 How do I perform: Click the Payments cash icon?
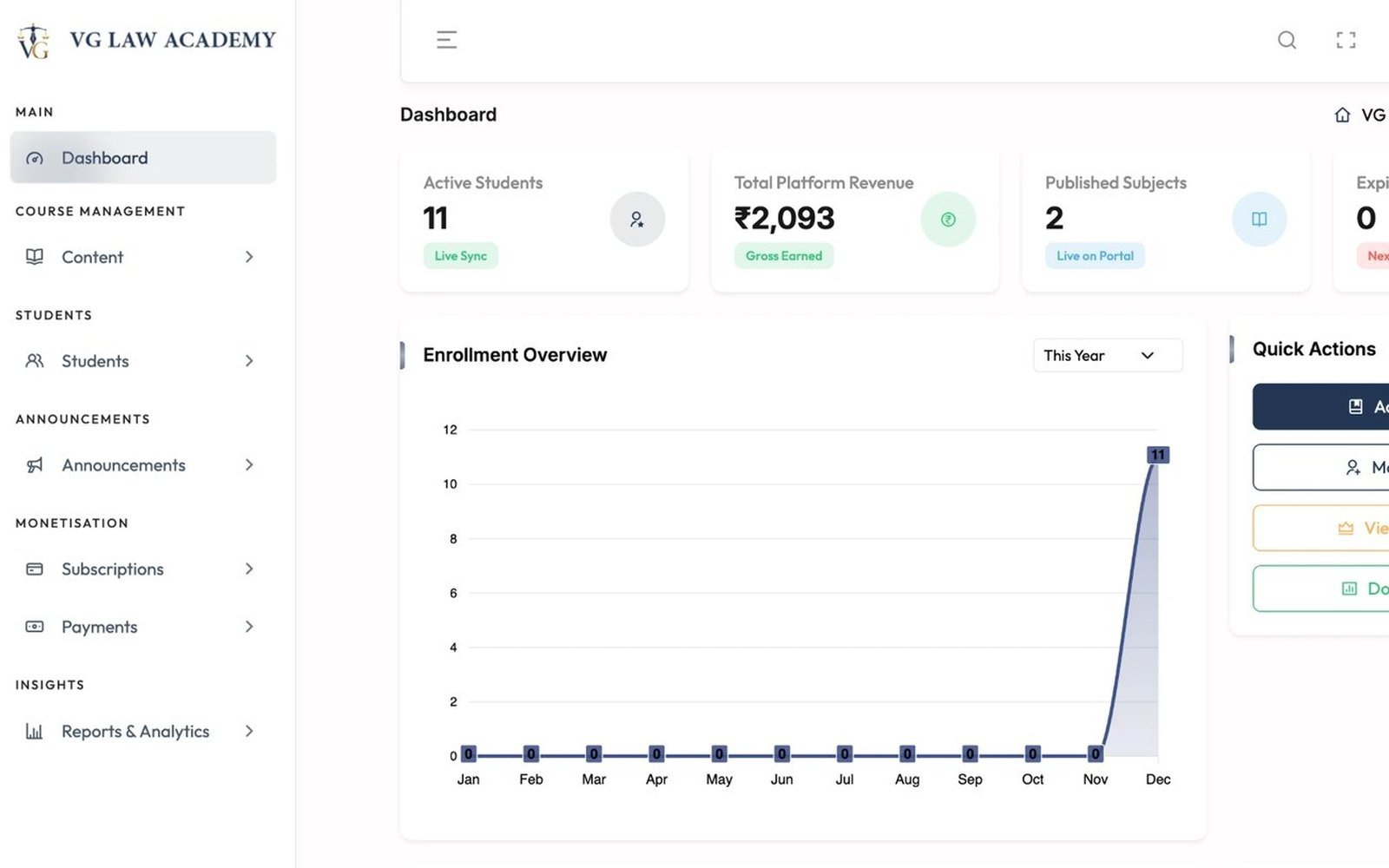(35, 627)
